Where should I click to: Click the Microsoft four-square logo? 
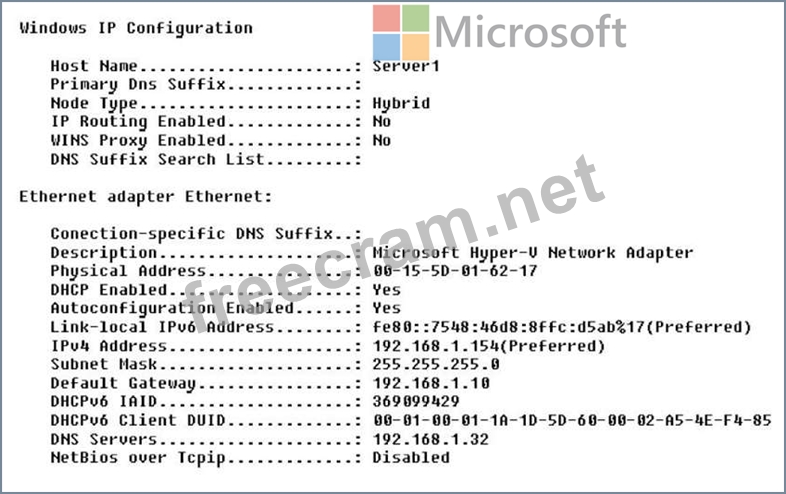[x=401, y=33]
